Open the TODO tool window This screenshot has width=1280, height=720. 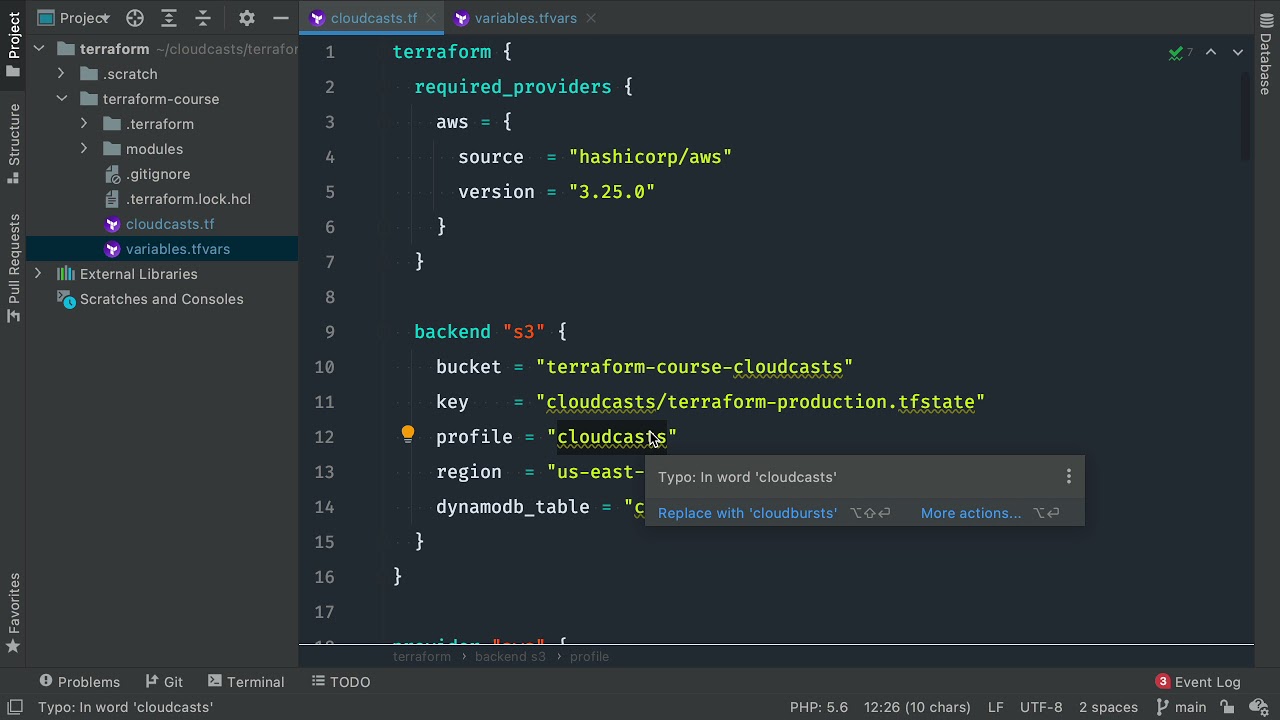click(341, 682)
